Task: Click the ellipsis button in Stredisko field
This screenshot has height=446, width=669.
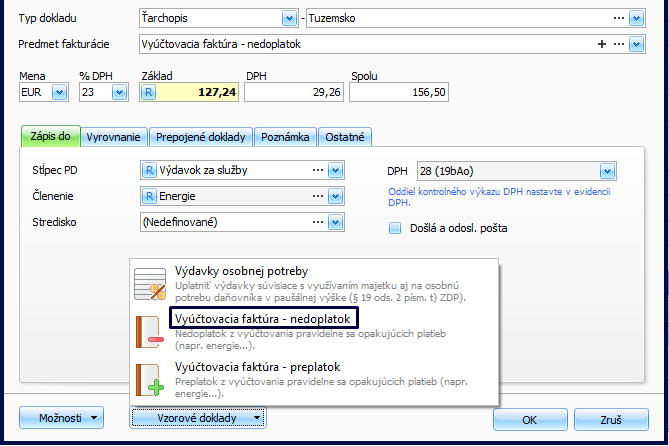Action: pyautogui.click(x=319, y=222)
